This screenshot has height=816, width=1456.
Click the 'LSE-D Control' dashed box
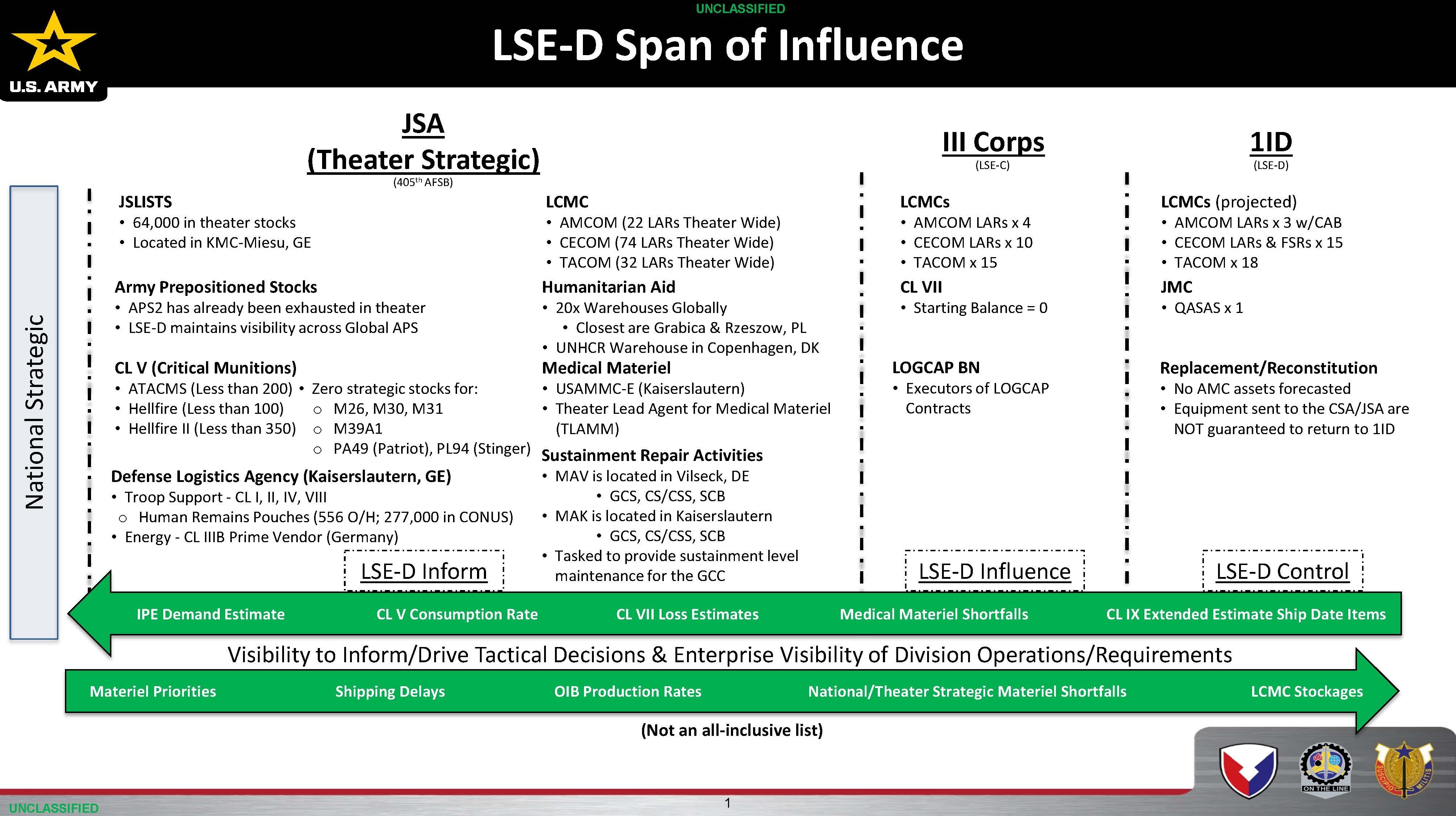click(x=1283, y=571)
